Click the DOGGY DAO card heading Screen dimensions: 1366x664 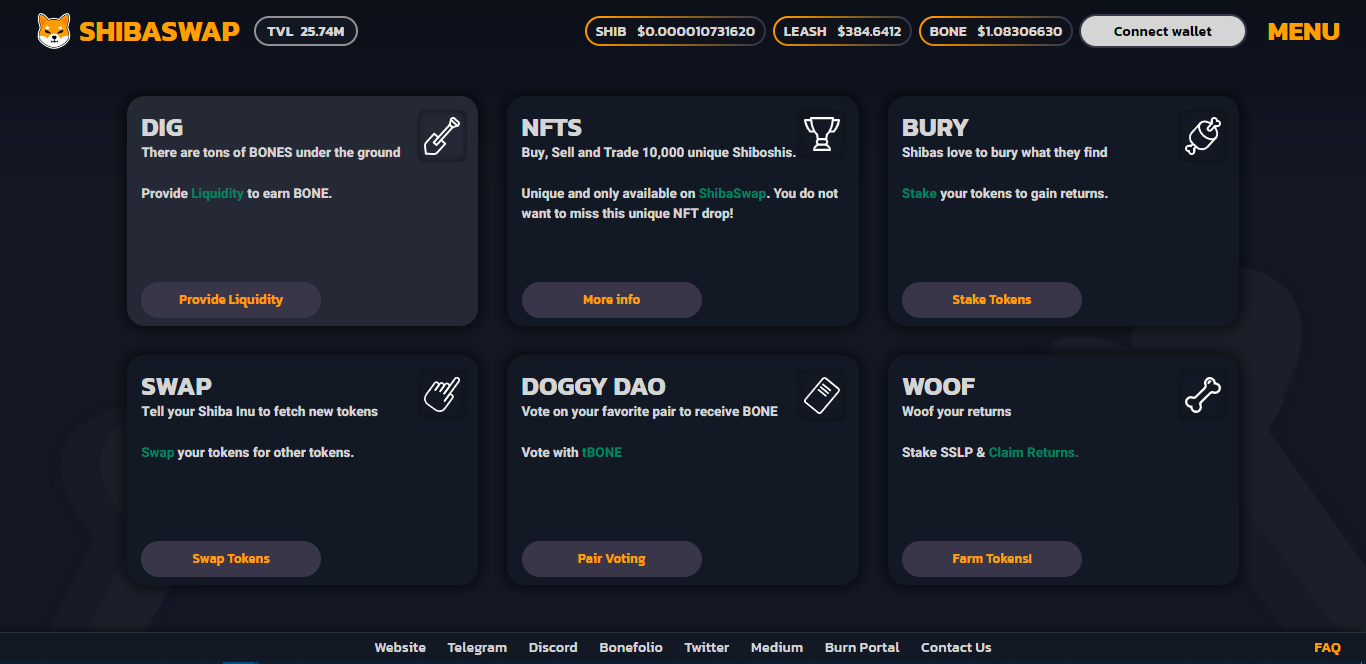[594, 387]
